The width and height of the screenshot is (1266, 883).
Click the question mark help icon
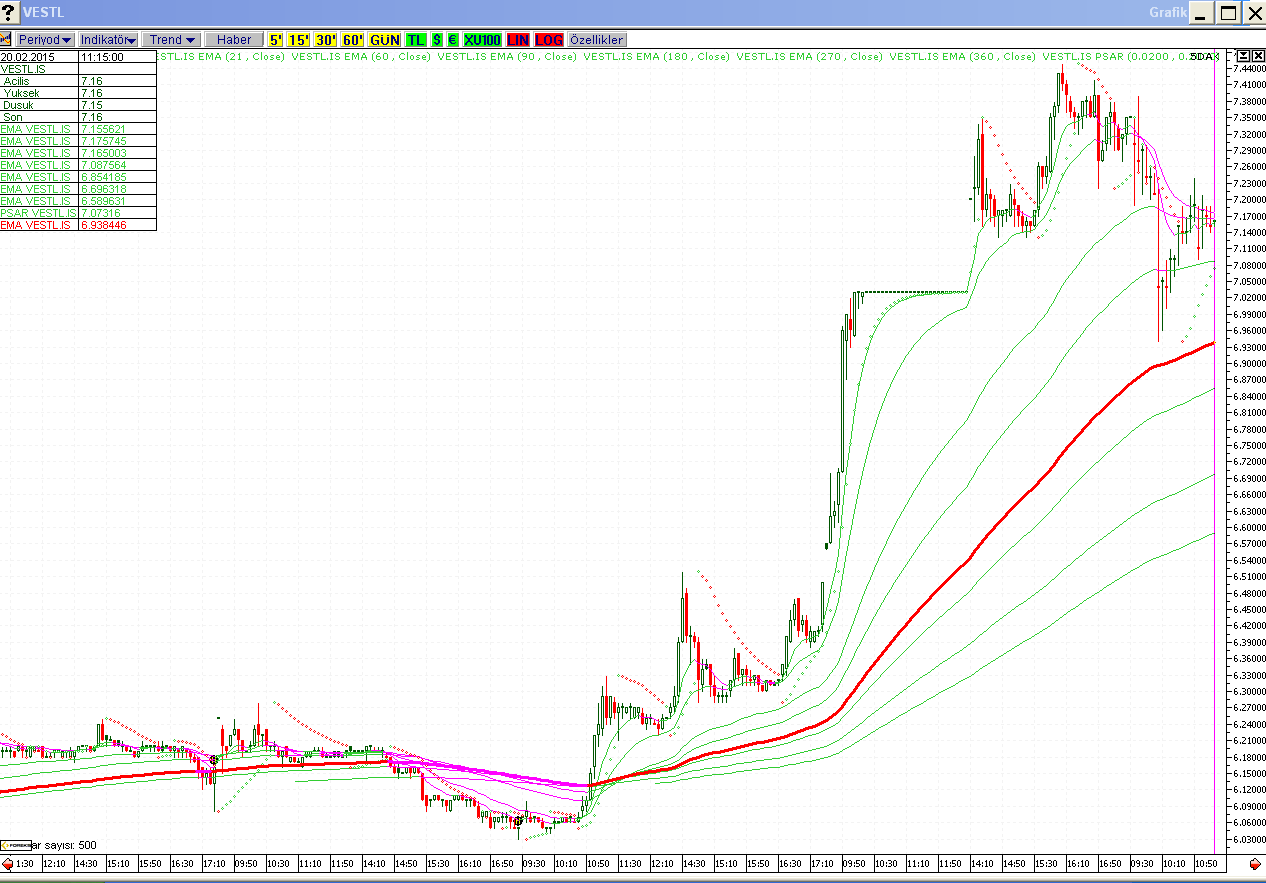(10, 13)
